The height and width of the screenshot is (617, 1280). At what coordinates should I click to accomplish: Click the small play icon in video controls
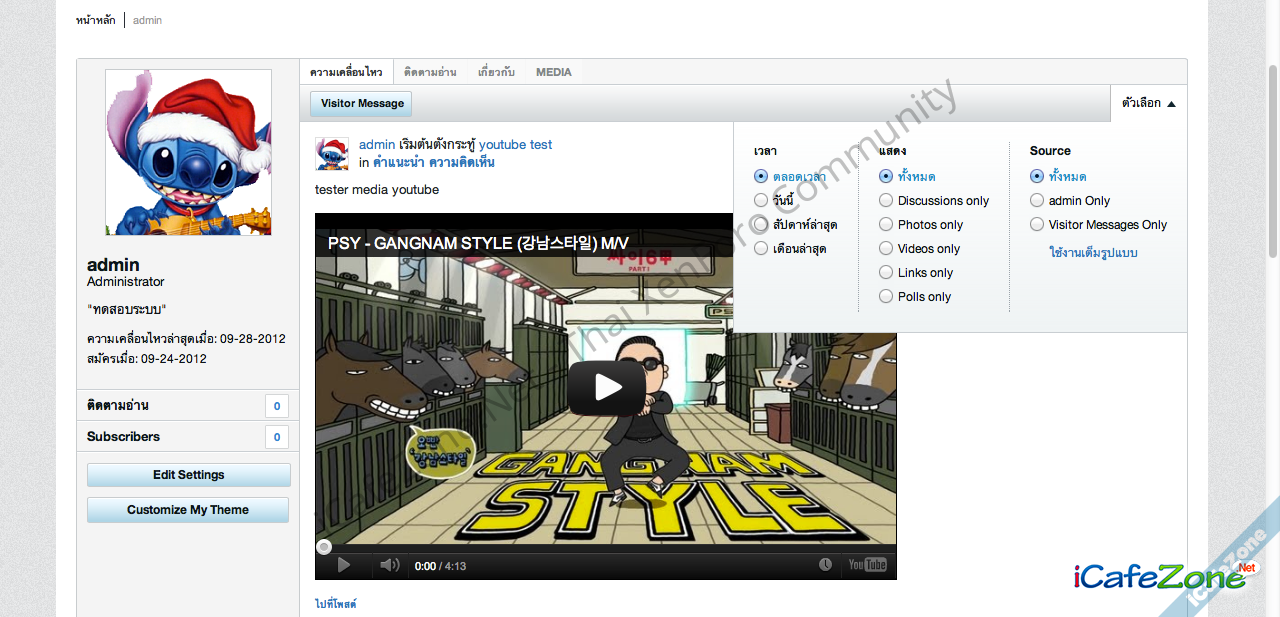pos(343,565)
